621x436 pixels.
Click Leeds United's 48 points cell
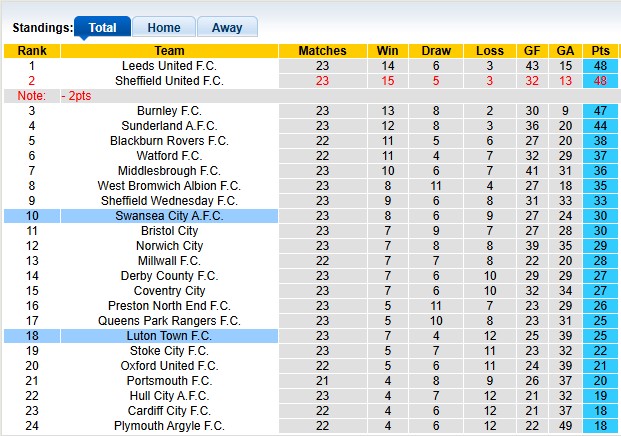600,66
